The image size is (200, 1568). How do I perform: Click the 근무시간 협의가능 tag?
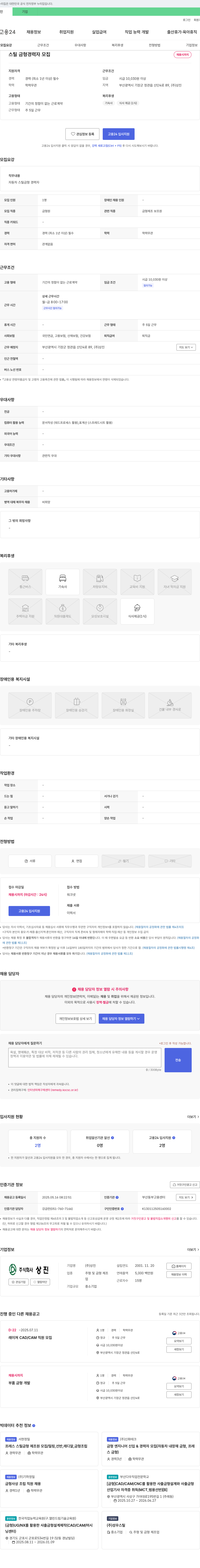tap(52, 308)
